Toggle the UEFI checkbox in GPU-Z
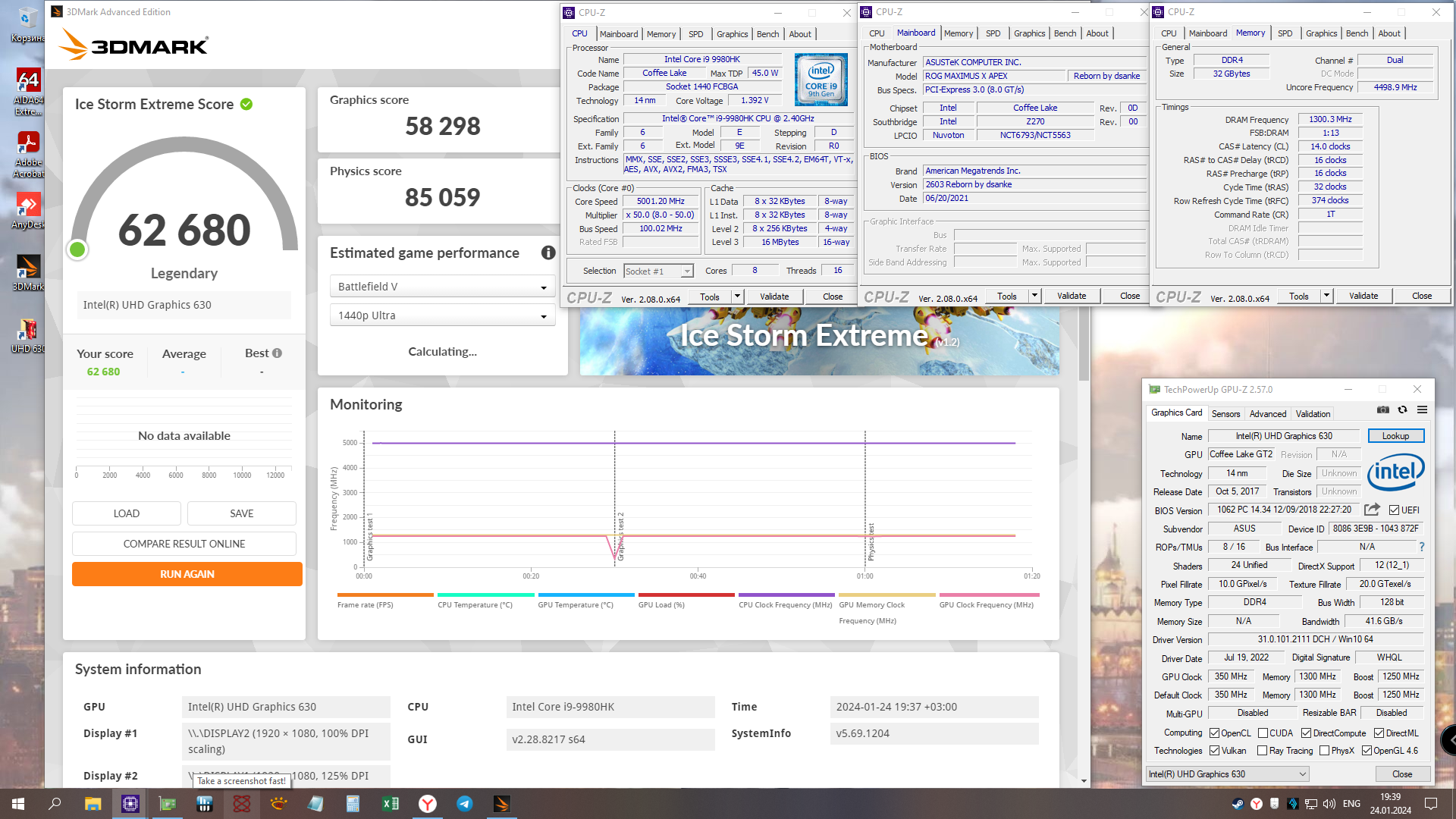This screenshot has height=819, width=1456. coord(1394,510)
